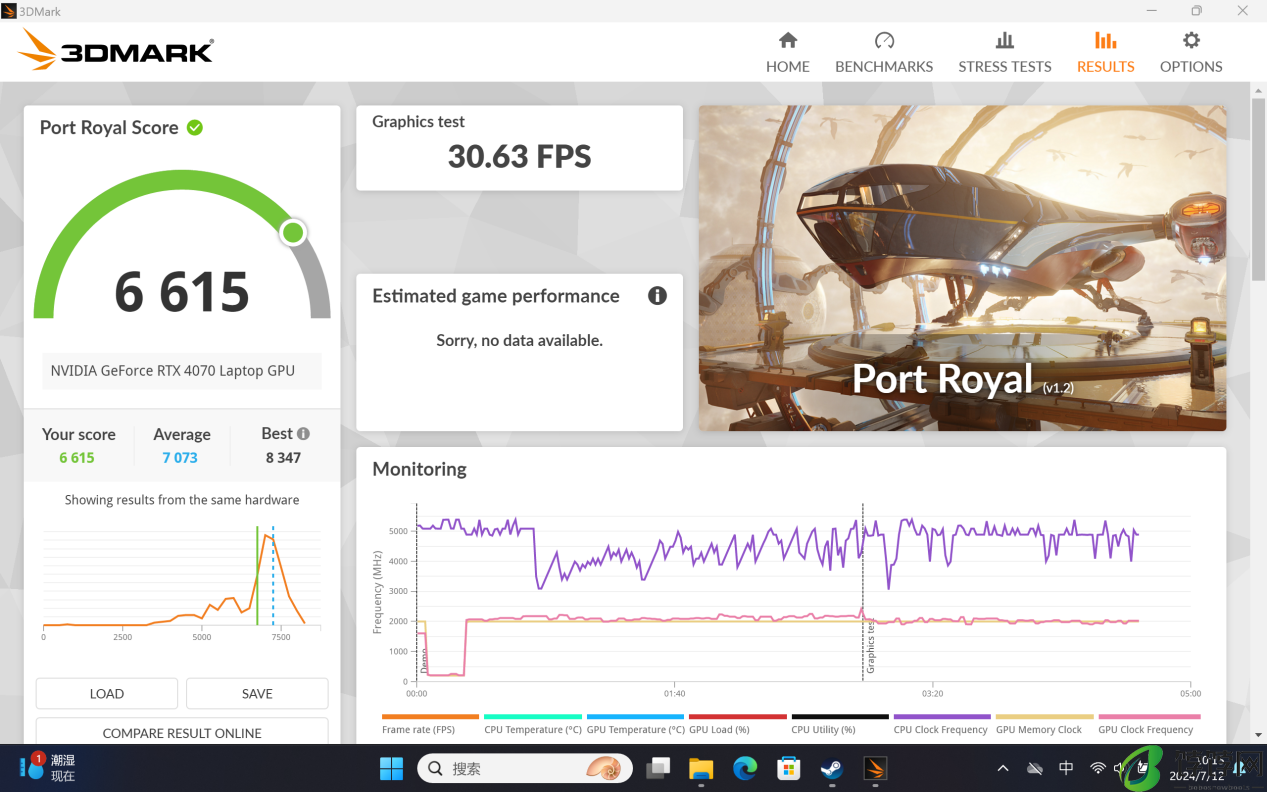The image size is (1267, 792).
Task: Click the Monitoring section heading
Action: [x=420, y=469]
